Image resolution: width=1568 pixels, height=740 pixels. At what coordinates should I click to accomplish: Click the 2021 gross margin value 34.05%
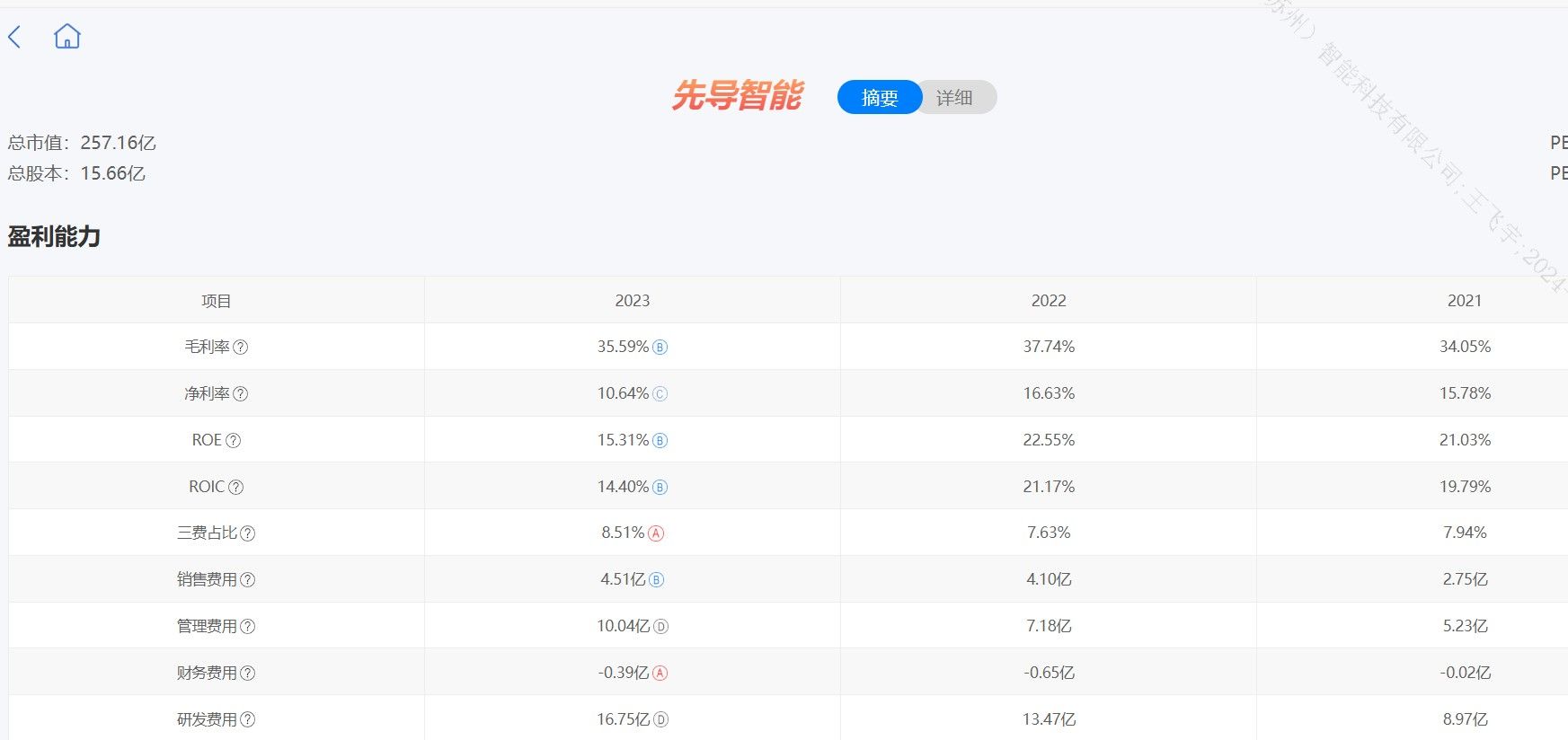(1465, 347)
